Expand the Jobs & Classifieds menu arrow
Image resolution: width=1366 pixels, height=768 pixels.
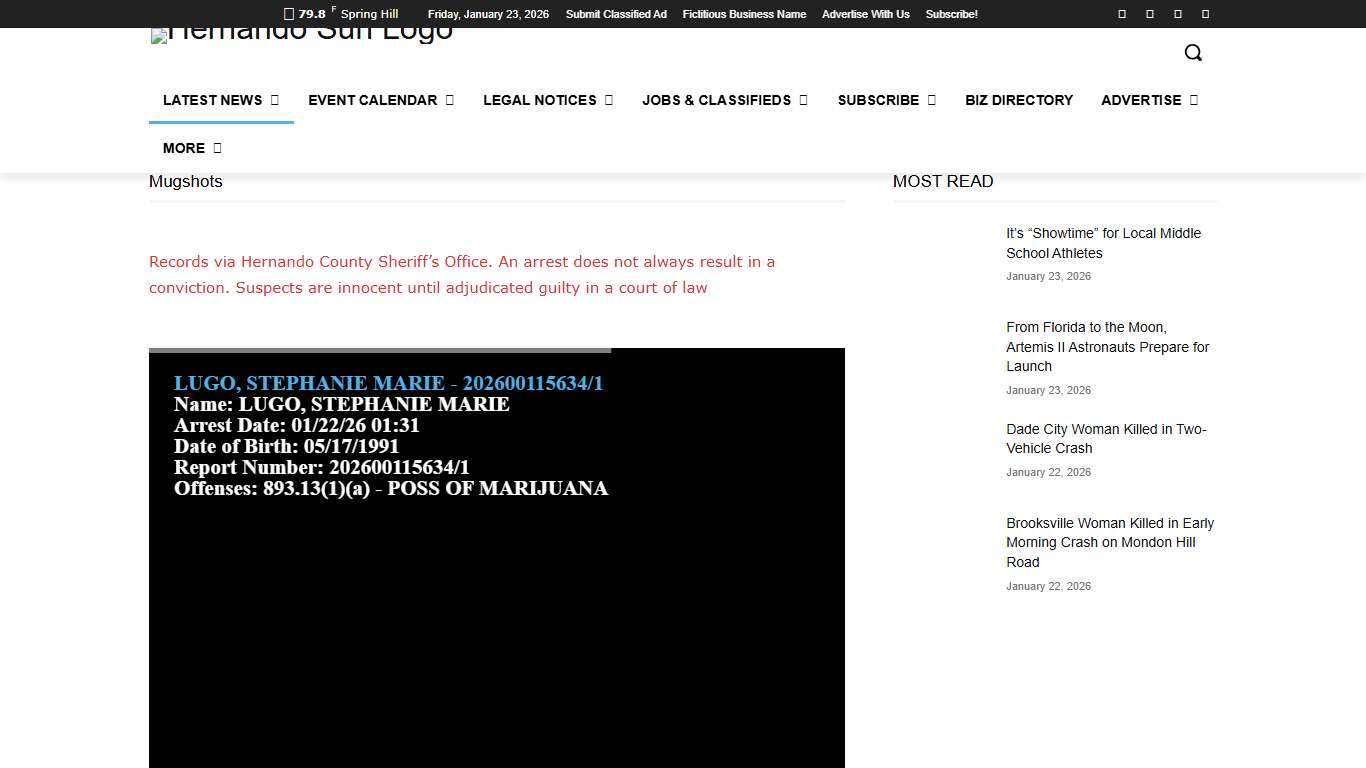point(803,100)
